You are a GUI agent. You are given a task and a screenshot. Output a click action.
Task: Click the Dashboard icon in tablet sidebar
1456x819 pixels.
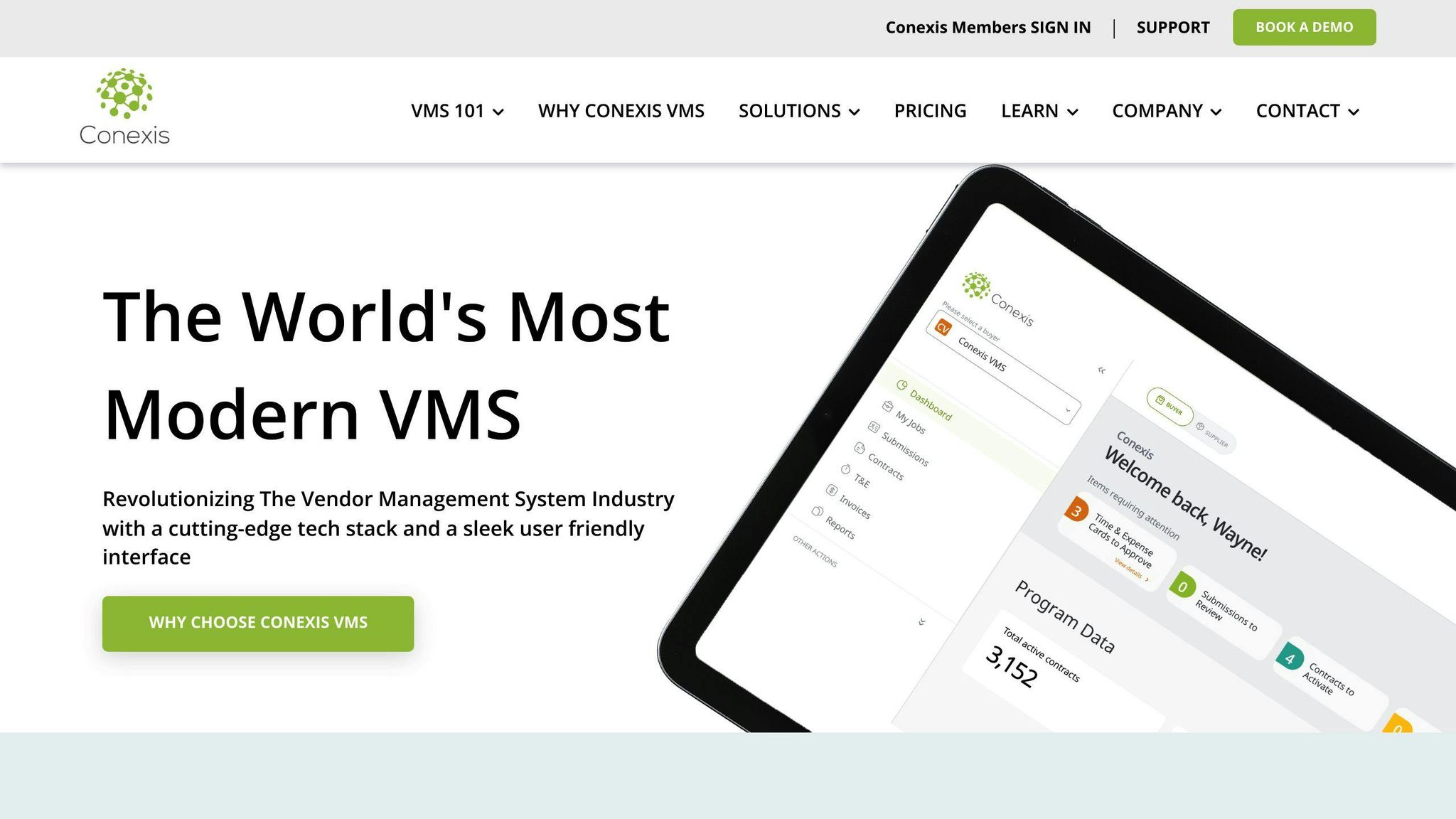[x=901, y=385]
